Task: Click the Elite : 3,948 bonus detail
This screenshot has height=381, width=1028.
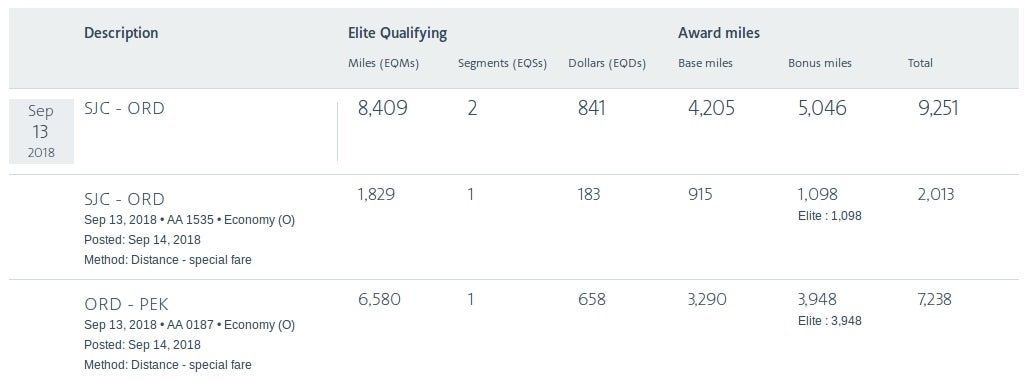Action: [x=829, y=321]
